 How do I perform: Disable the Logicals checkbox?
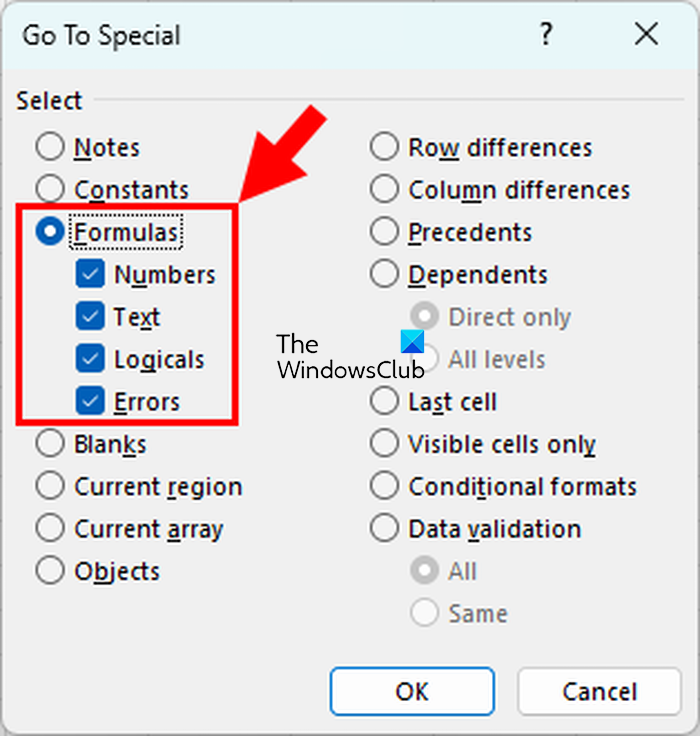point(91,359)
